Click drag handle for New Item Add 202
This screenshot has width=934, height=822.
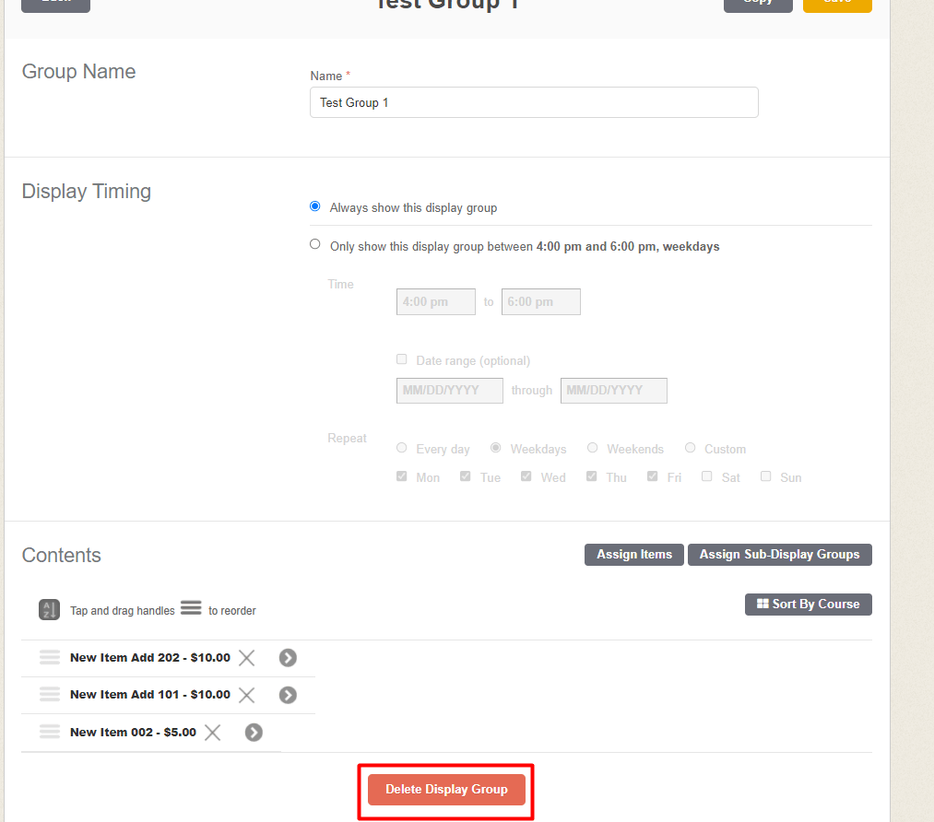(x=50, y=658)
